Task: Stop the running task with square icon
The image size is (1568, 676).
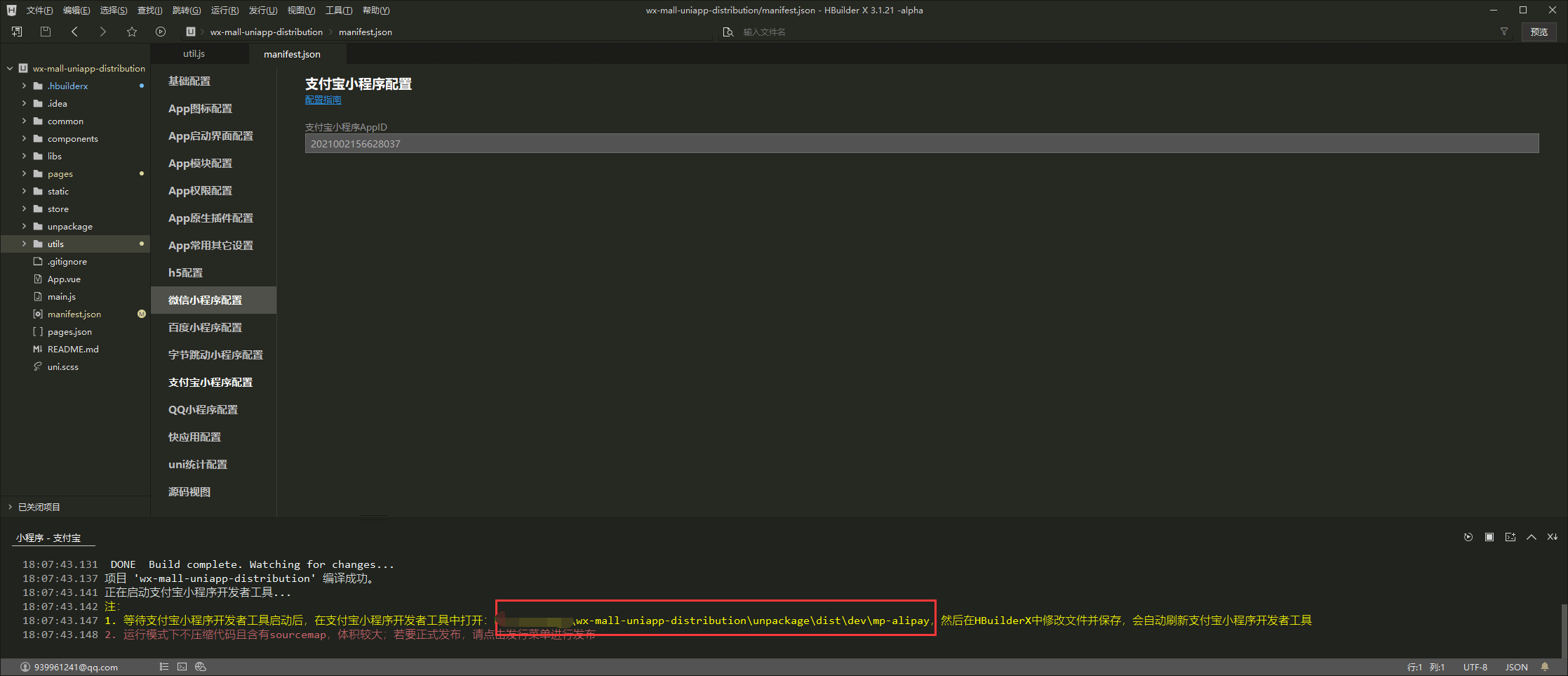Action: 1489,537
